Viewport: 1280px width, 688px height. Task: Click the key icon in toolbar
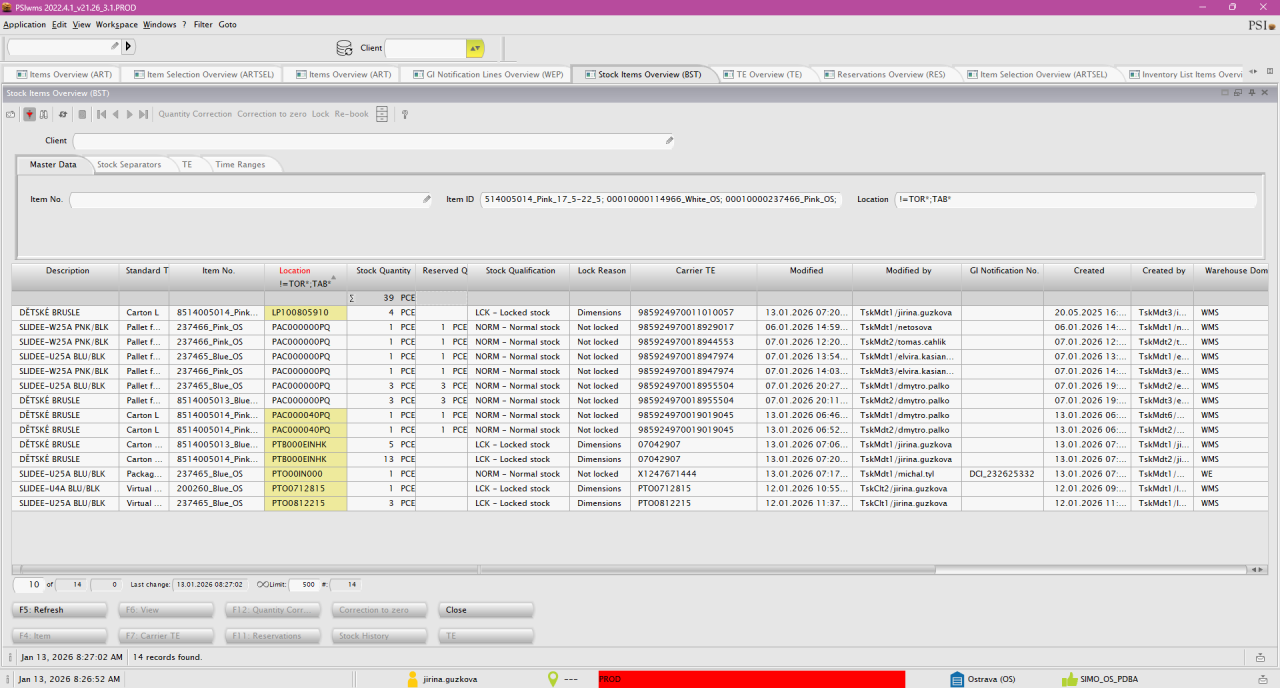pyautogui.click(x=405, y=114)
